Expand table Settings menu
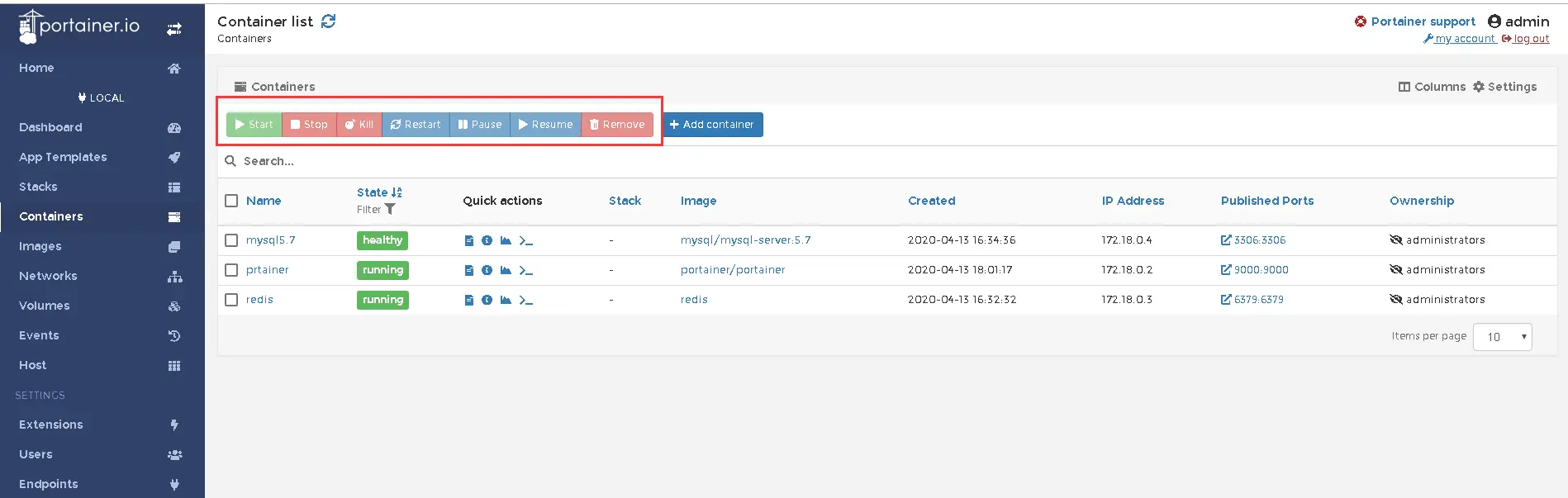Image resolution: width=1568 pixels, height=498 pixels. pyautogui.click(x=1504, y=87)
